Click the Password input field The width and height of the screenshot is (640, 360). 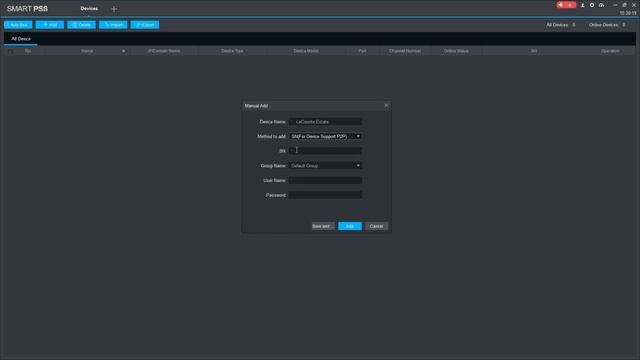(x=325, y=195)
